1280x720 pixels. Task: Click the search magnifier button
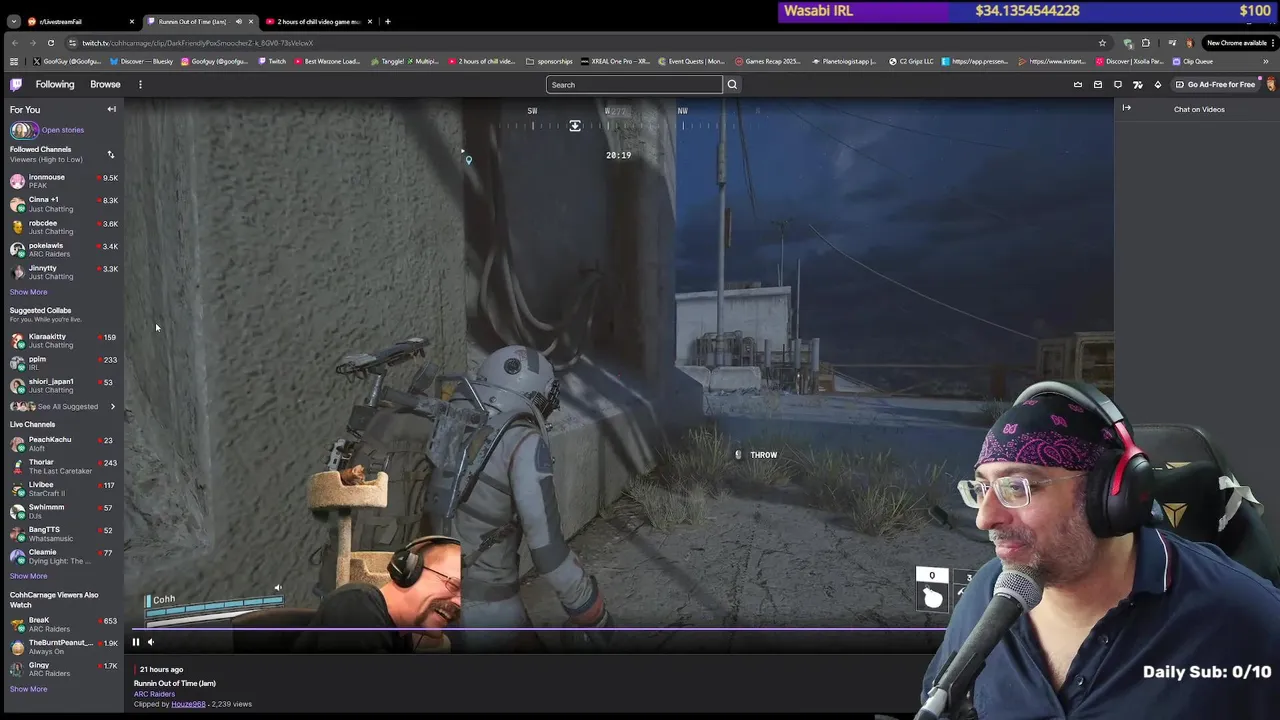(732, 85)
